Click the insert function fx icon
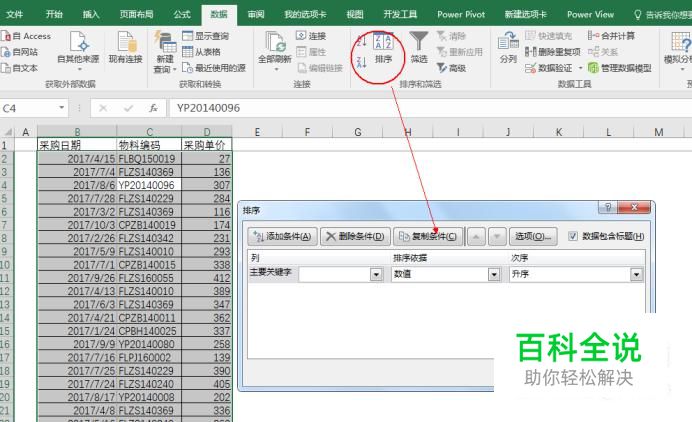 click(x=153, y=108)
